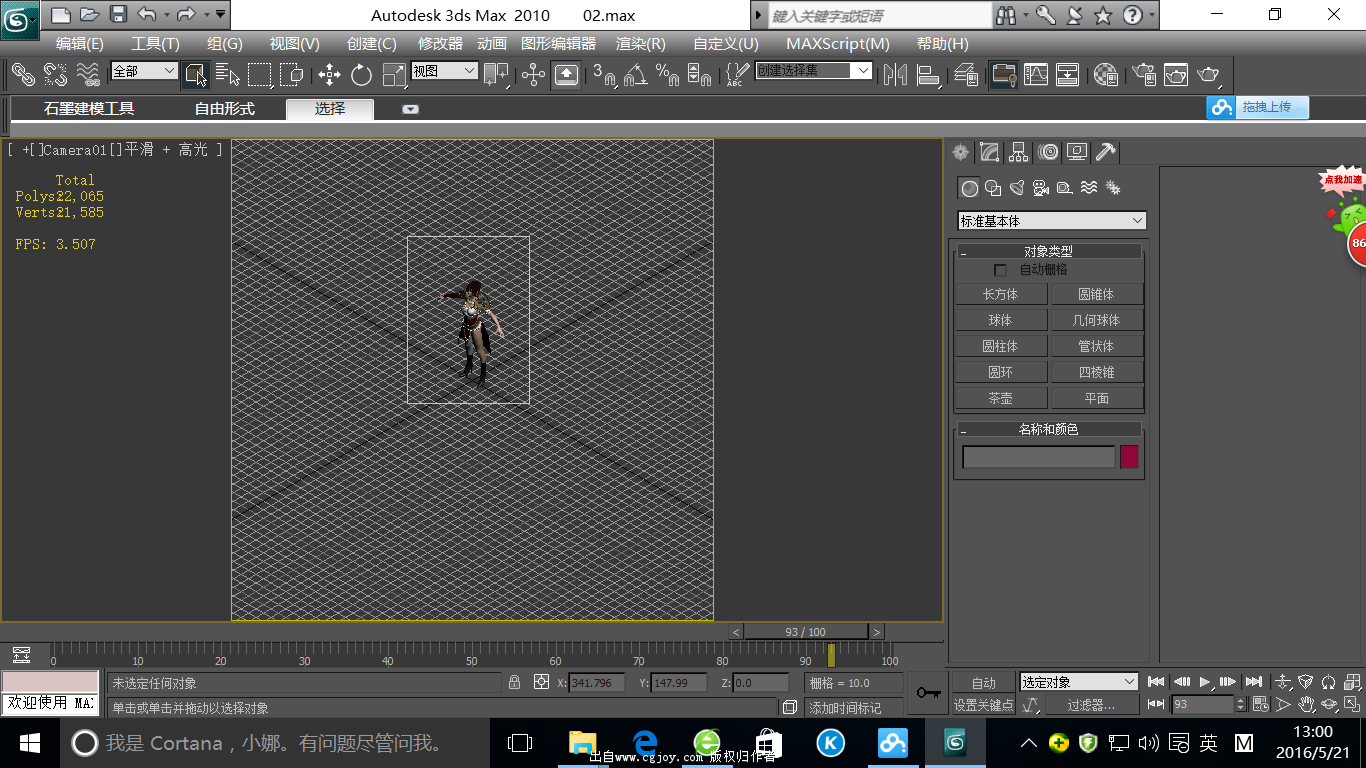Select the Lights category icon
1366x768 pixels.
(1017, 188)
